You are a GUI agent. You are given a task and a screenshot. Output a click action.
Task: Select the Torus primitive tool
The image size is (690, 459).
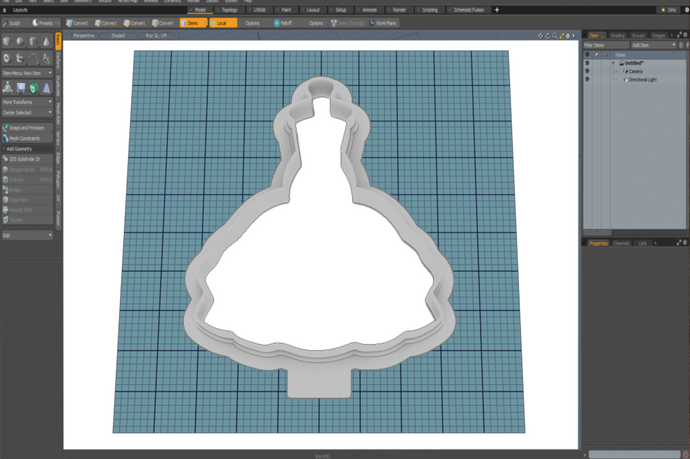(7, 58)
